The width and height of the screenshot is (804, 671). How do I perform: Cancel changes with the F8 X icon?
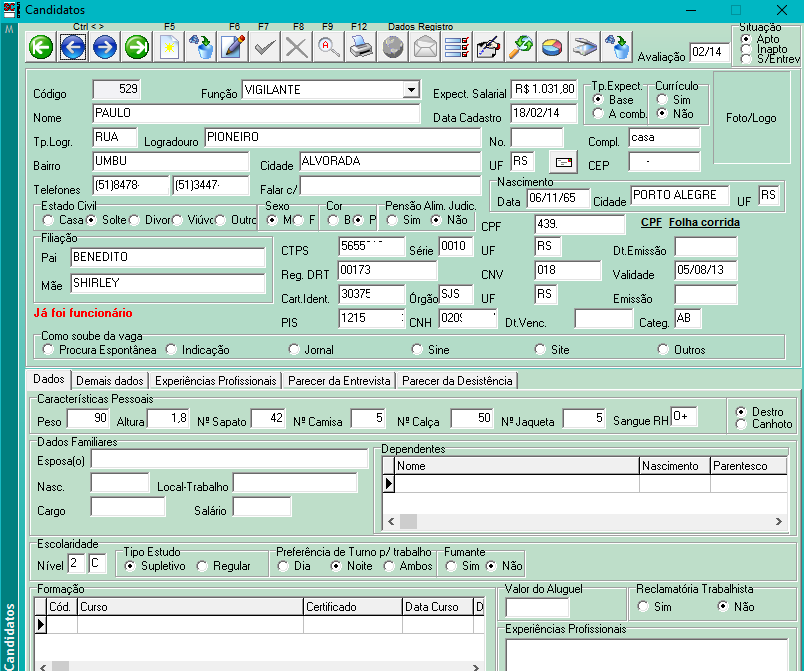[x=297, y=48]
